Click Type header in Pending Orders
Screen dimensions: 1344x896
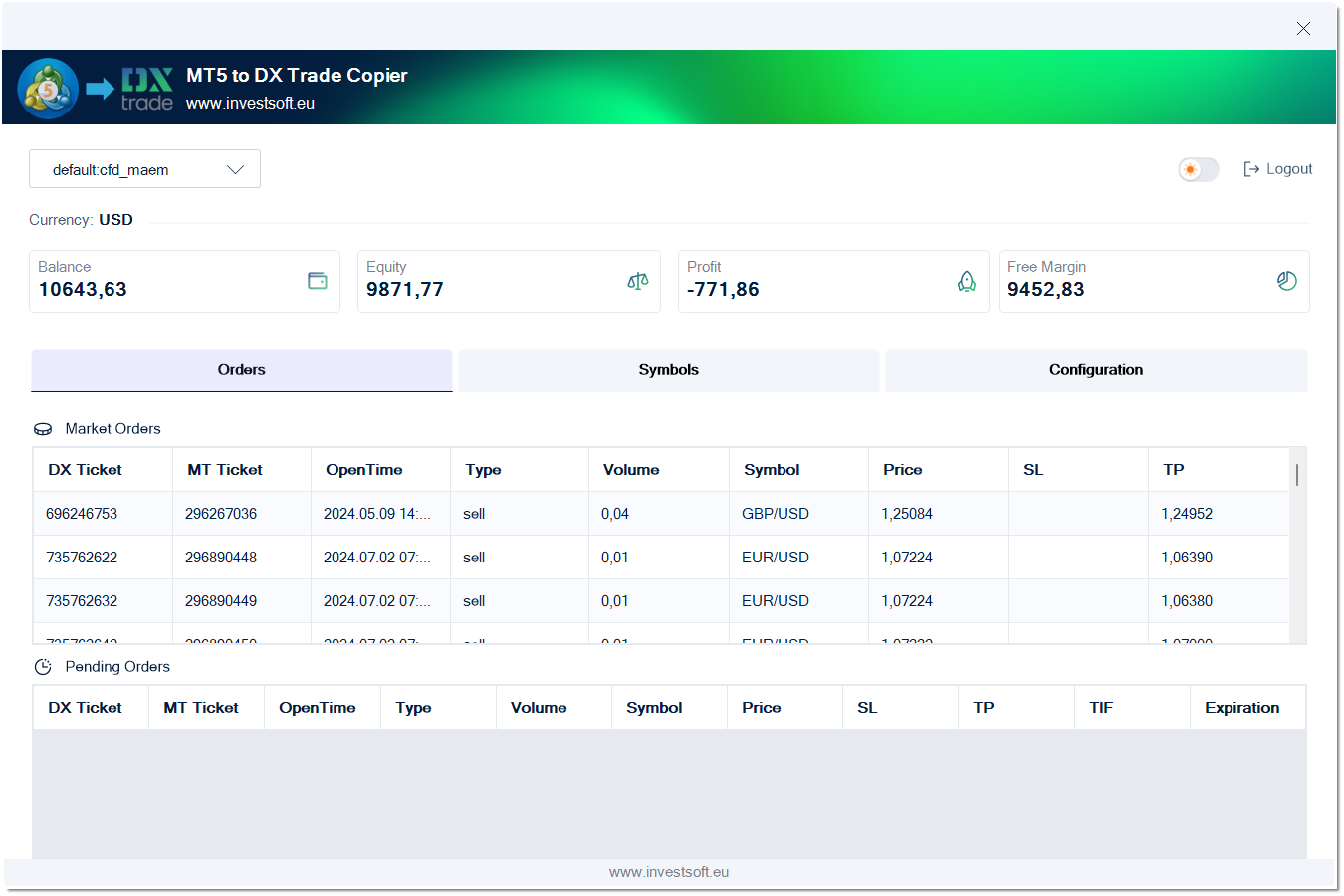point(438,708)
